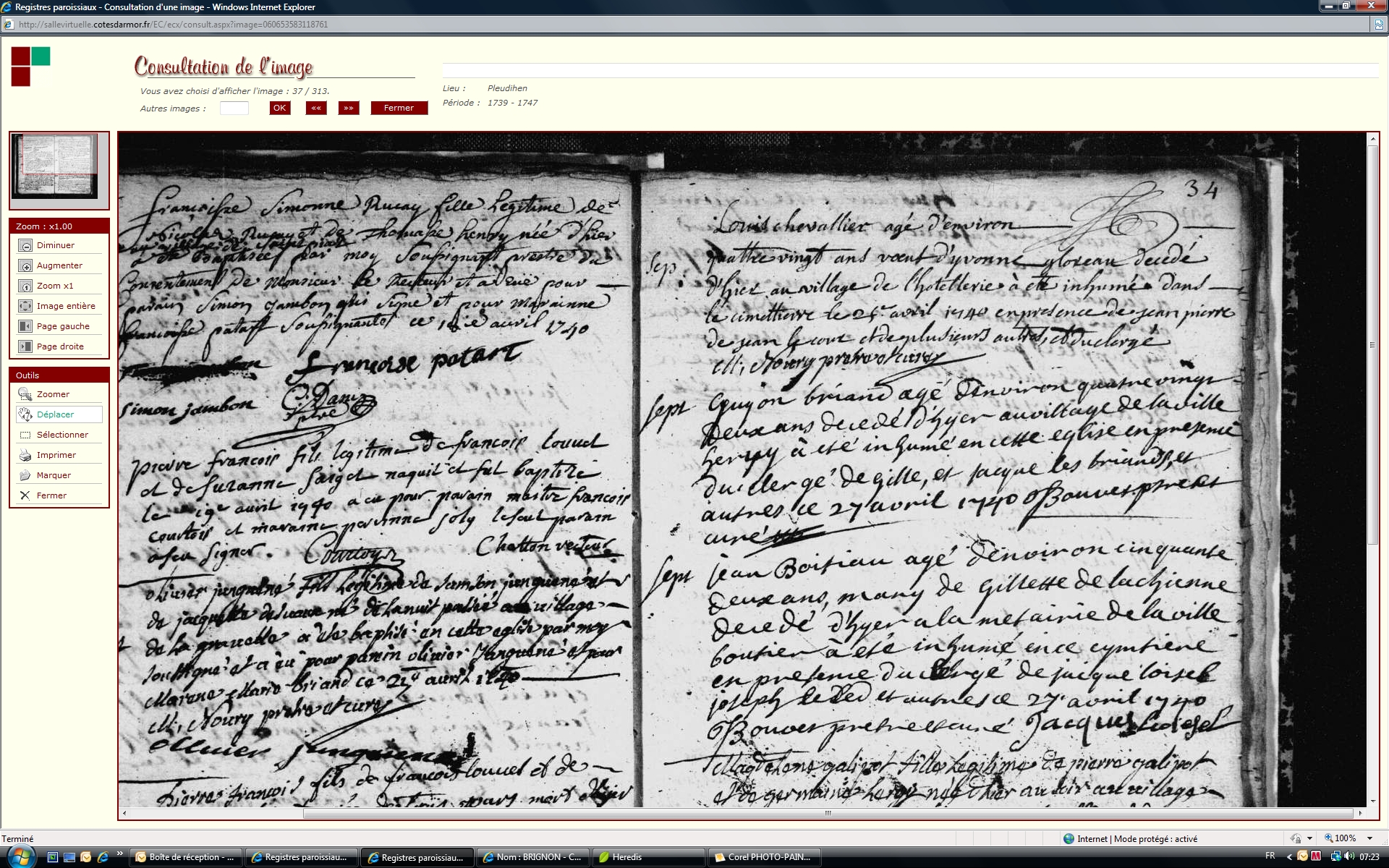Viewport: 1389px width, 868px height.
Task: Choose the Sélectionner selection tool
Action: click(x=25, y=435)
